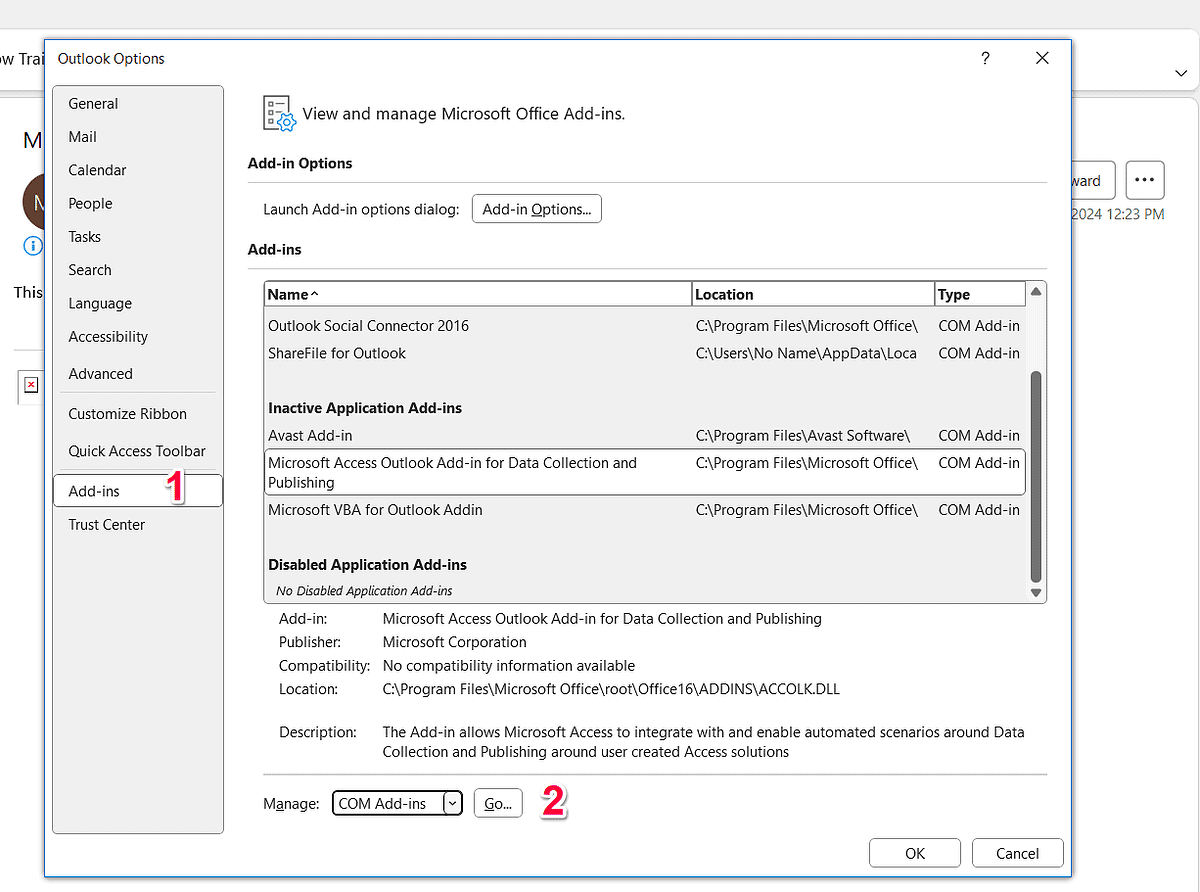
Task: Open the Accessibility settings page
Action: [x=108, y=337]
